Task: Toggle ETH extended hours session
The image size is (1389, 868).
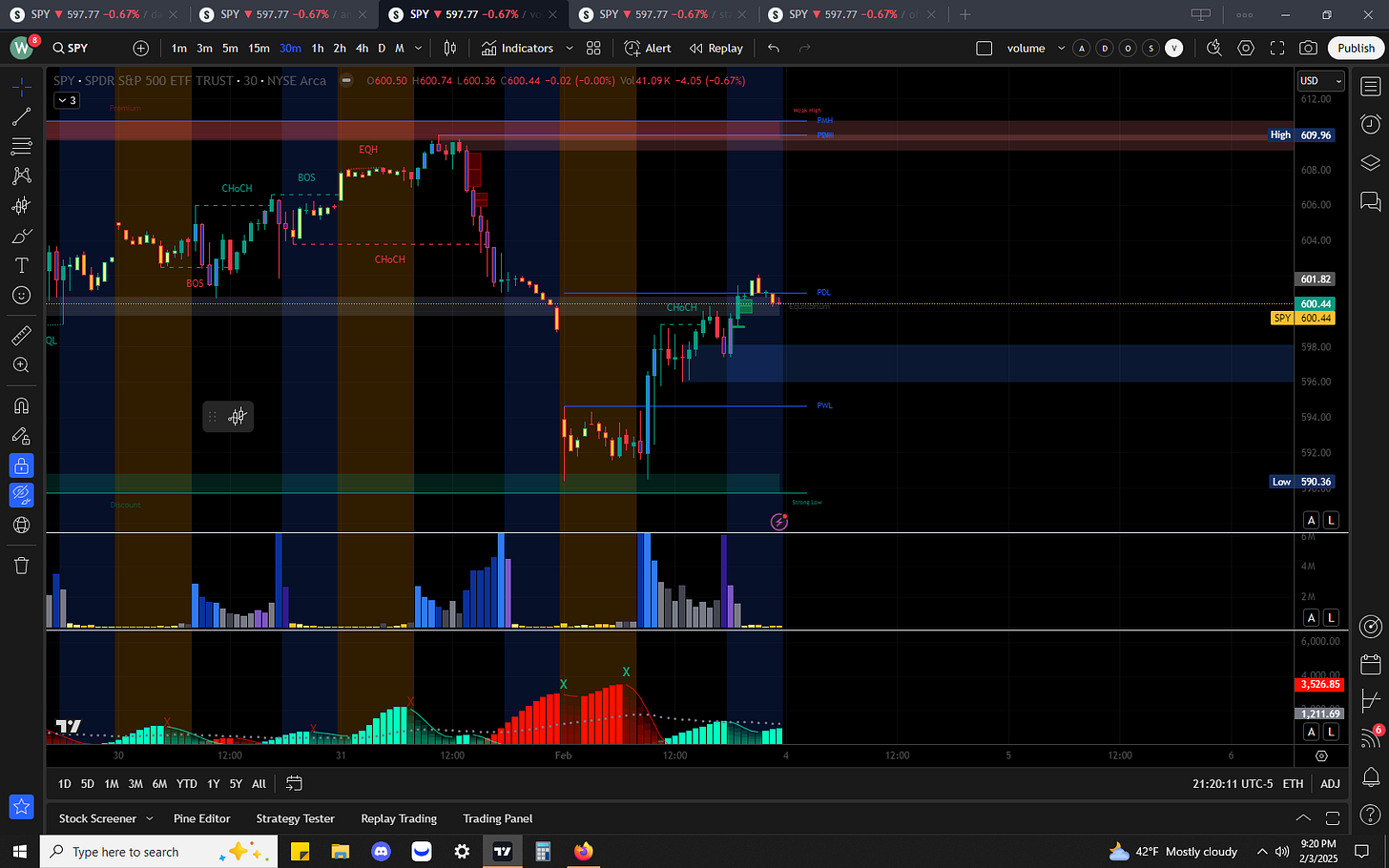Action: pos(1293,783)
